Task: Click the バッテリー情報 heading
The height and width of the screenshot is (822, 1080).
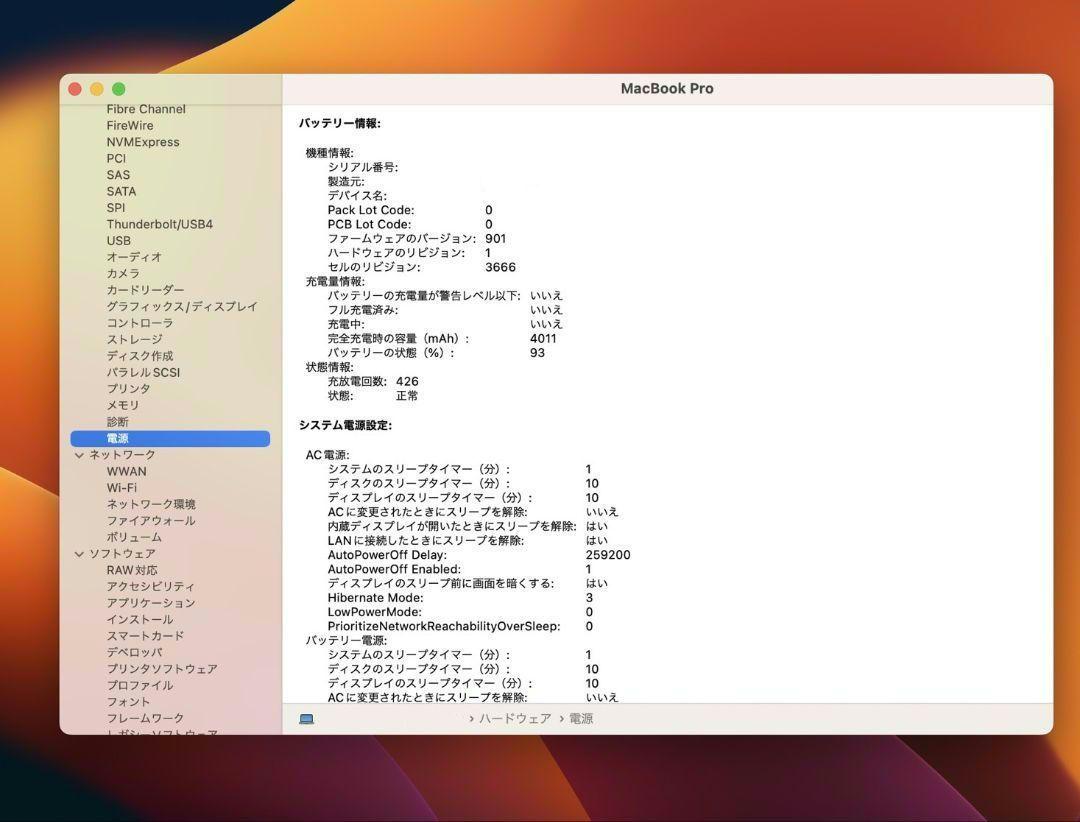Action: click(x=340, y=123)
